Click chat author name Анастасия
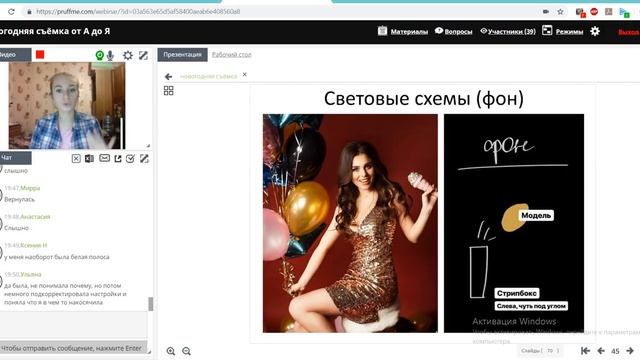Image resolution: width=640 pixels, height=360 pixels. click(35, 217)
